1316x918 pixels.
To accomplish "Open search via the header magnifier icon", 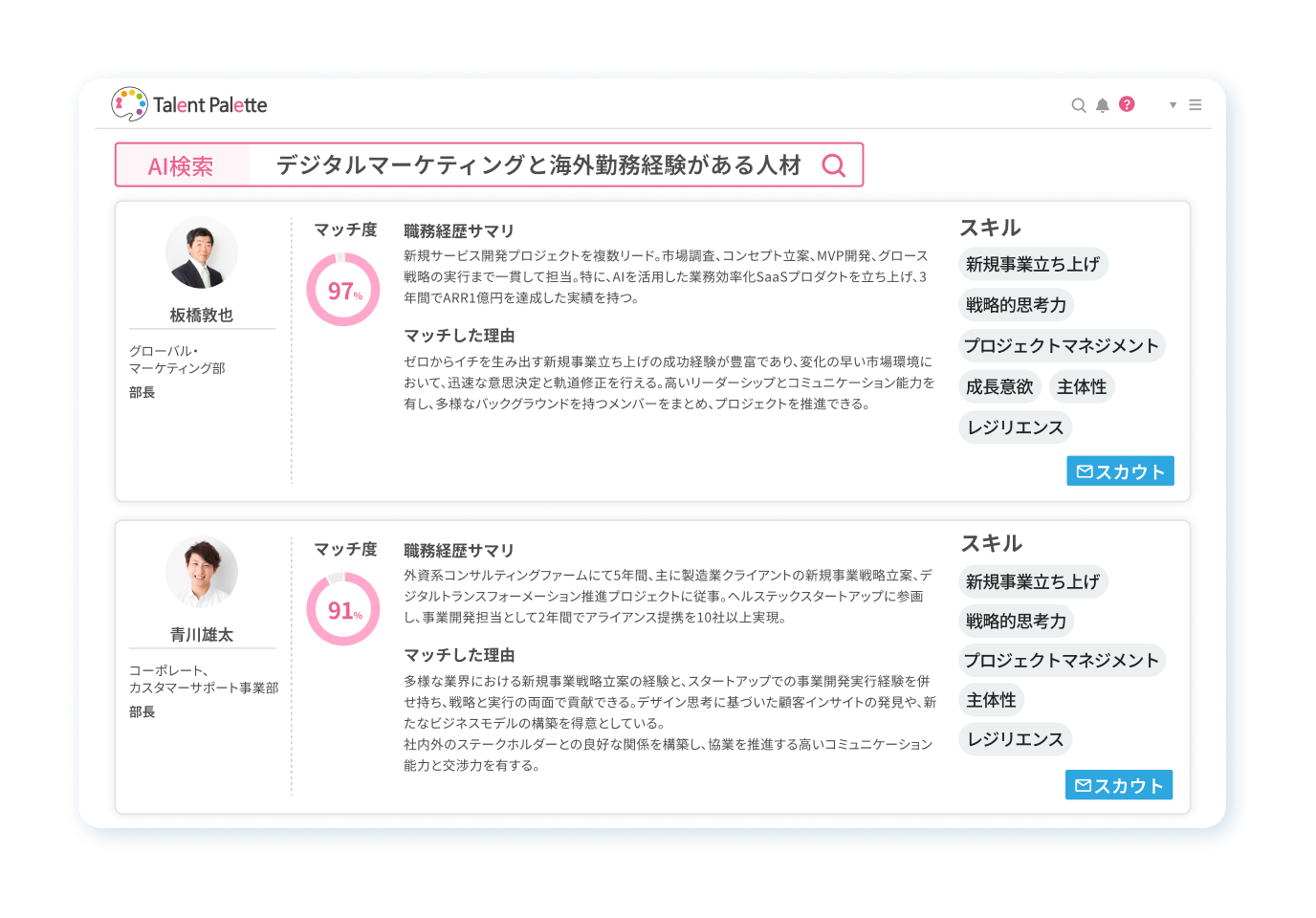I will (1078, 105).
